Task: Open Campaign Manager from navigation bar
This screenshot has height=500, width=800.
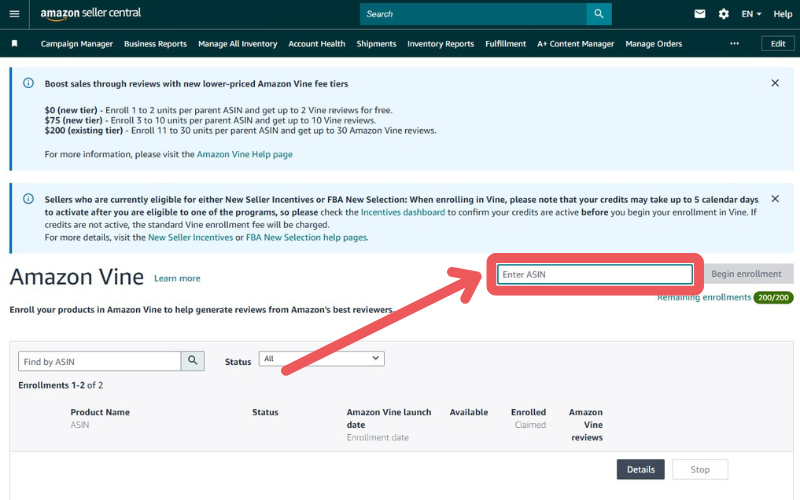Action: click(x=77, y=44)
